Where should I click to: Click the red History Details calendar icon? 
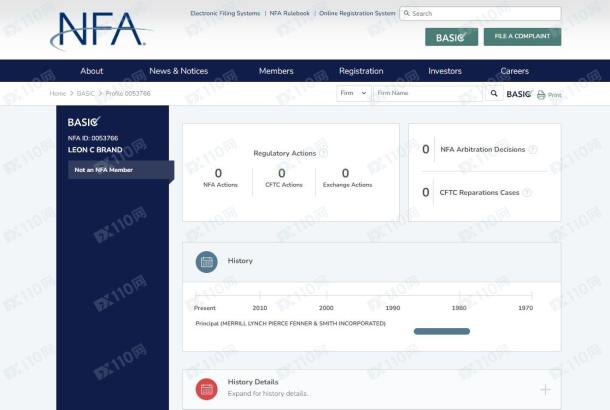[207, 389]
